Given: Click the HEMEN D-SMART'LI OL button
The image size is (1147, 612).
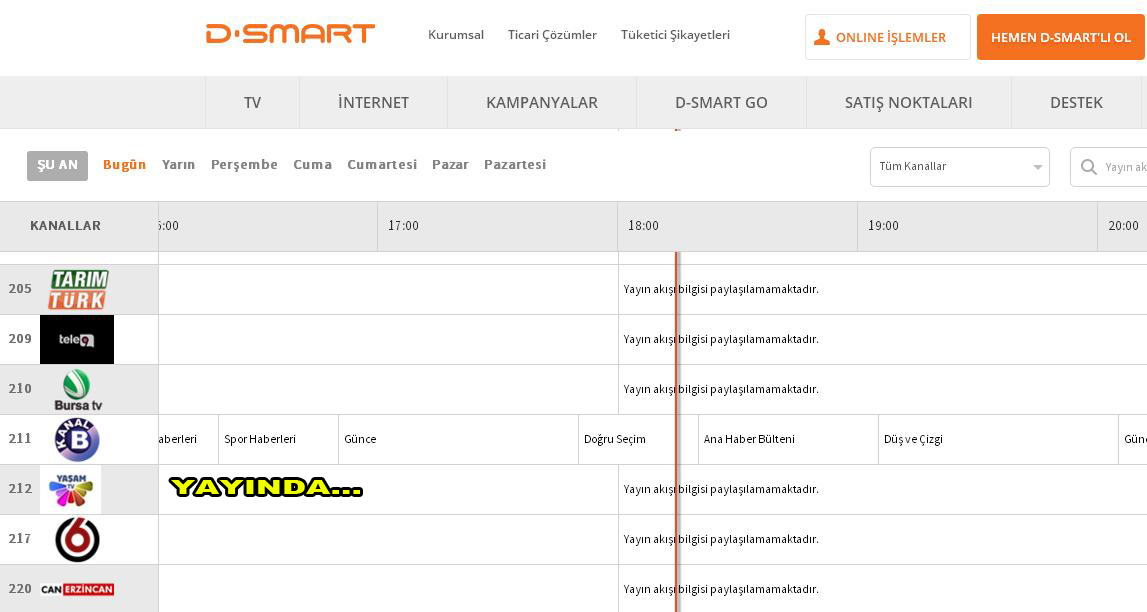Looking at the screenshot, I should coord(1061,37).
